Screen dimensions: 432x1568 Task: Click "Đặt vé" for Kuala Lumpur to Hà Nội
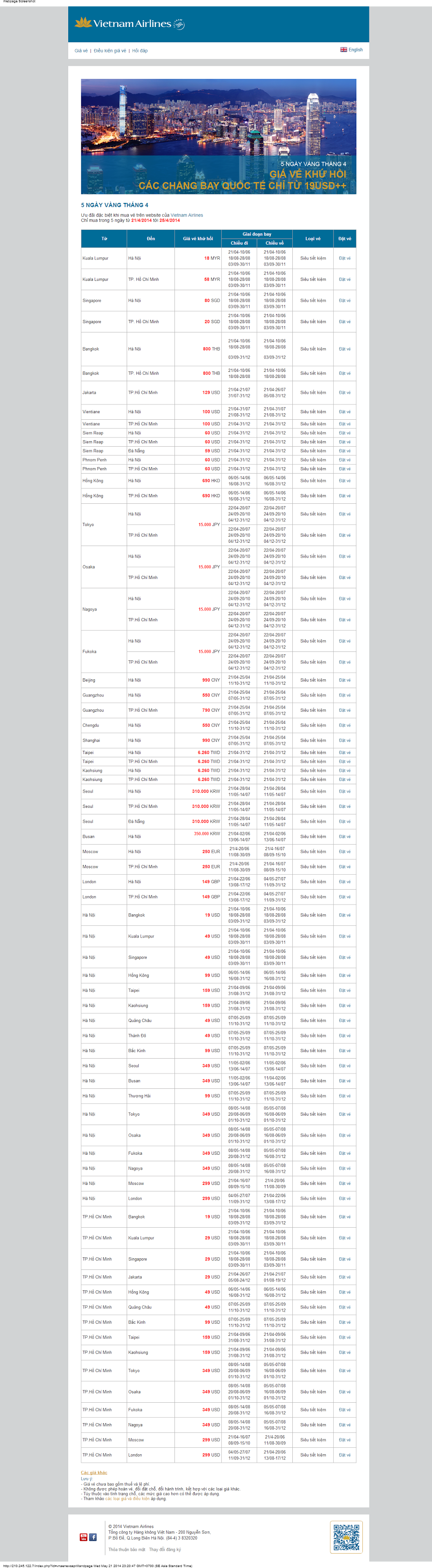pos(344,258)
